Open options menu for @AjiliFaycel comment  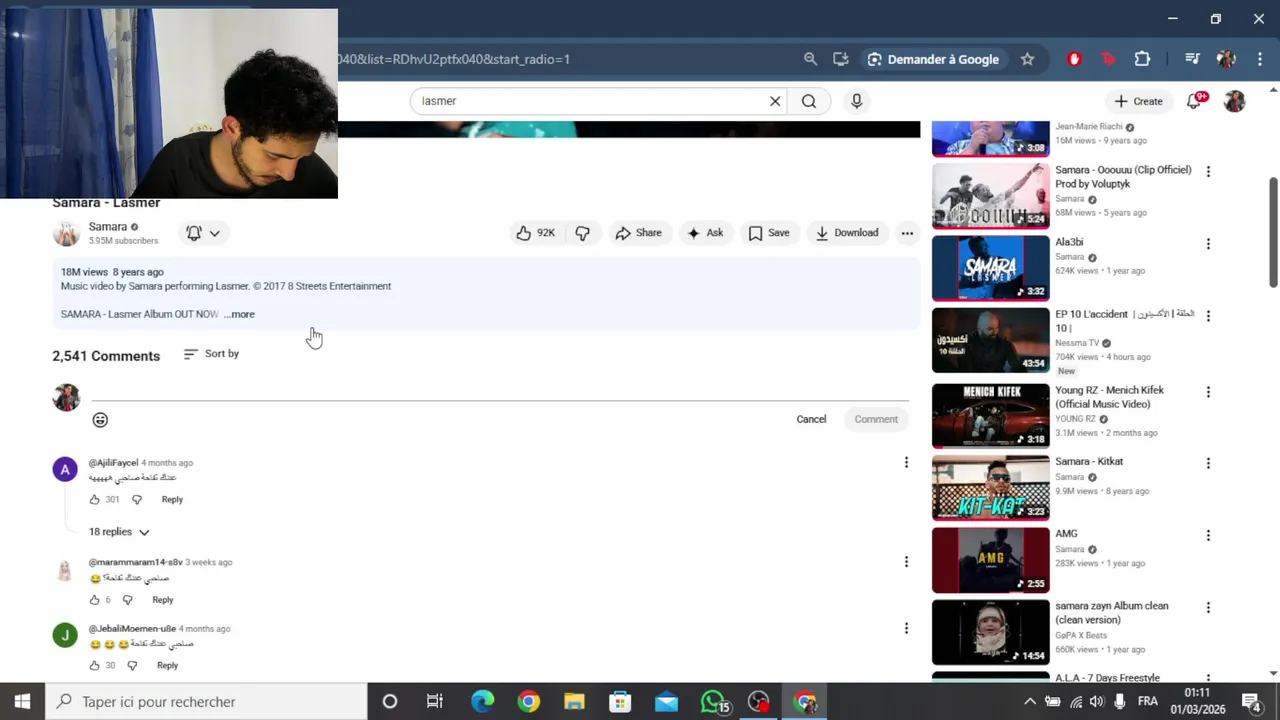906,462
